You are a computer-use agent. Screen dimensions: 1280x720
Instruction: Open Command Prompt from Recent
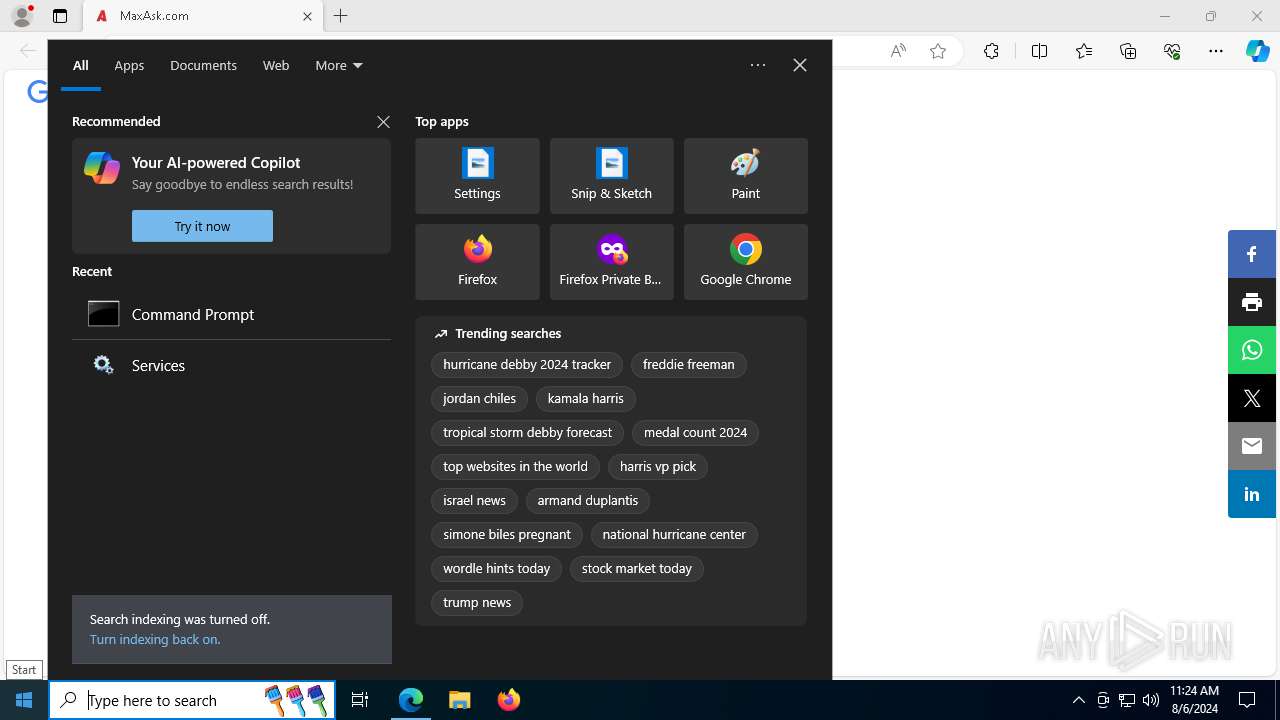[231, 314]
